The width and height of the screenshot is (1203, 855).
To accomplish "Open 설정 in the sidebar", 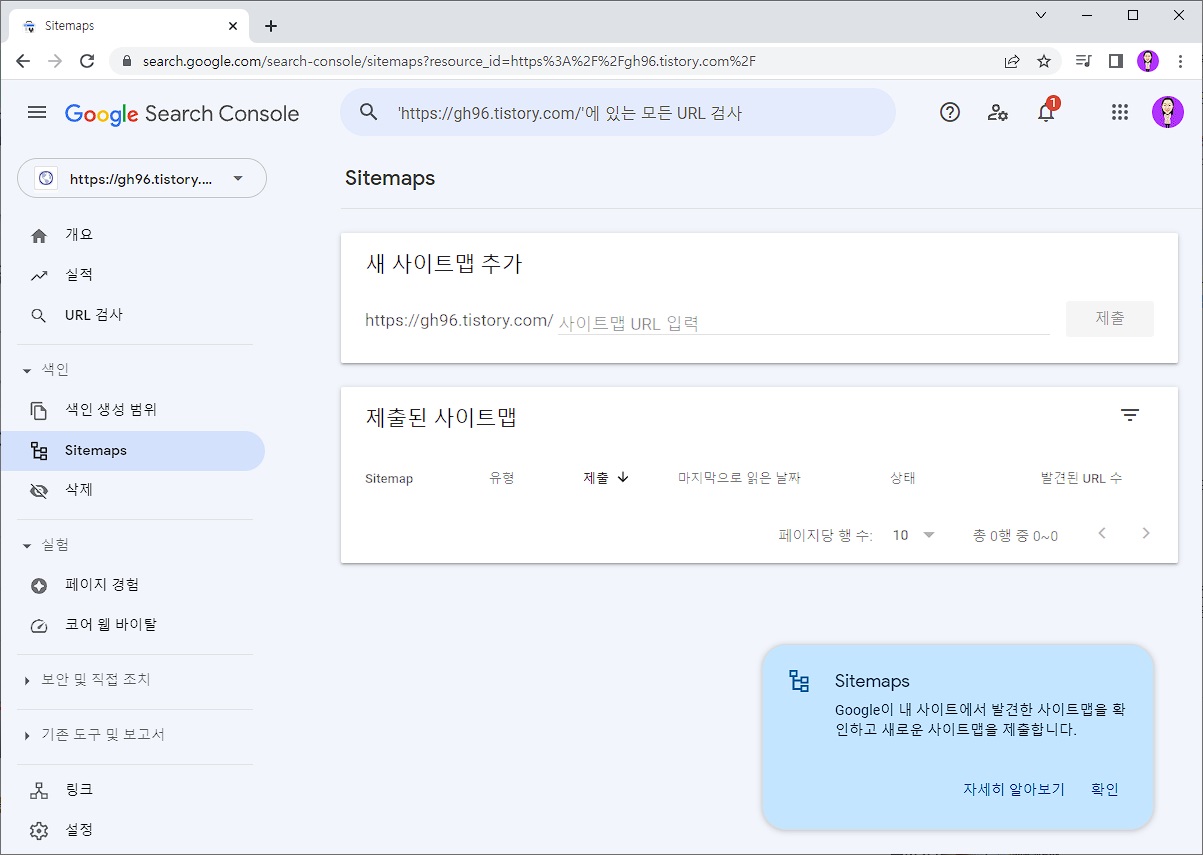I will click(132, 830).
